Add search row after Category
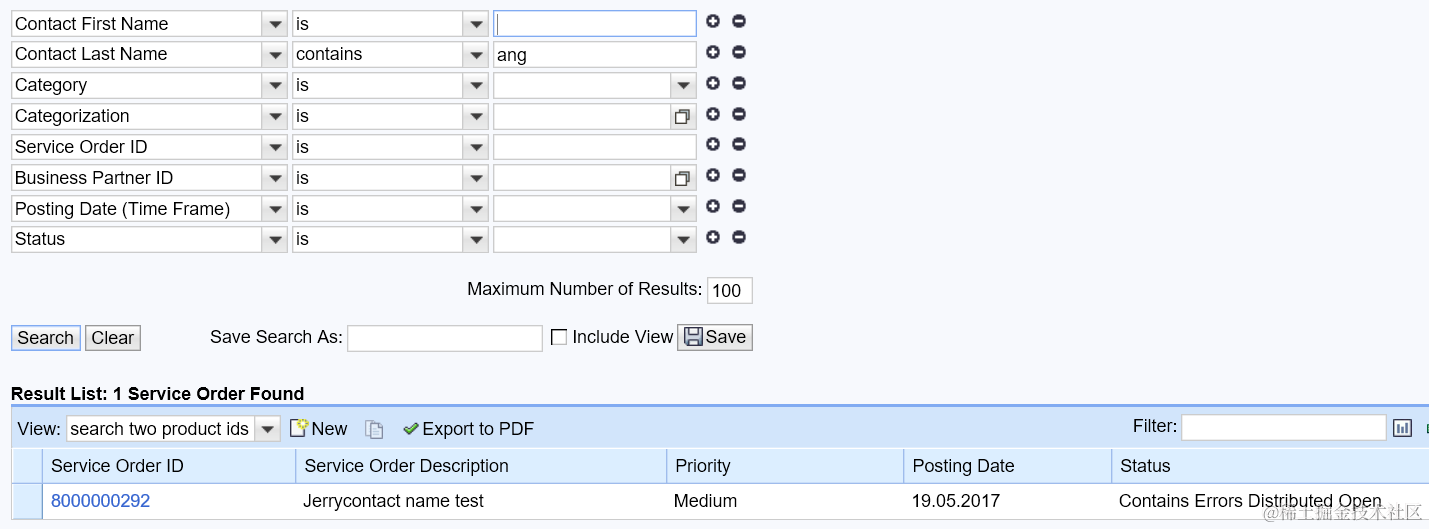The height and width of the screenshot is (529, 1429). click(713, 83)
